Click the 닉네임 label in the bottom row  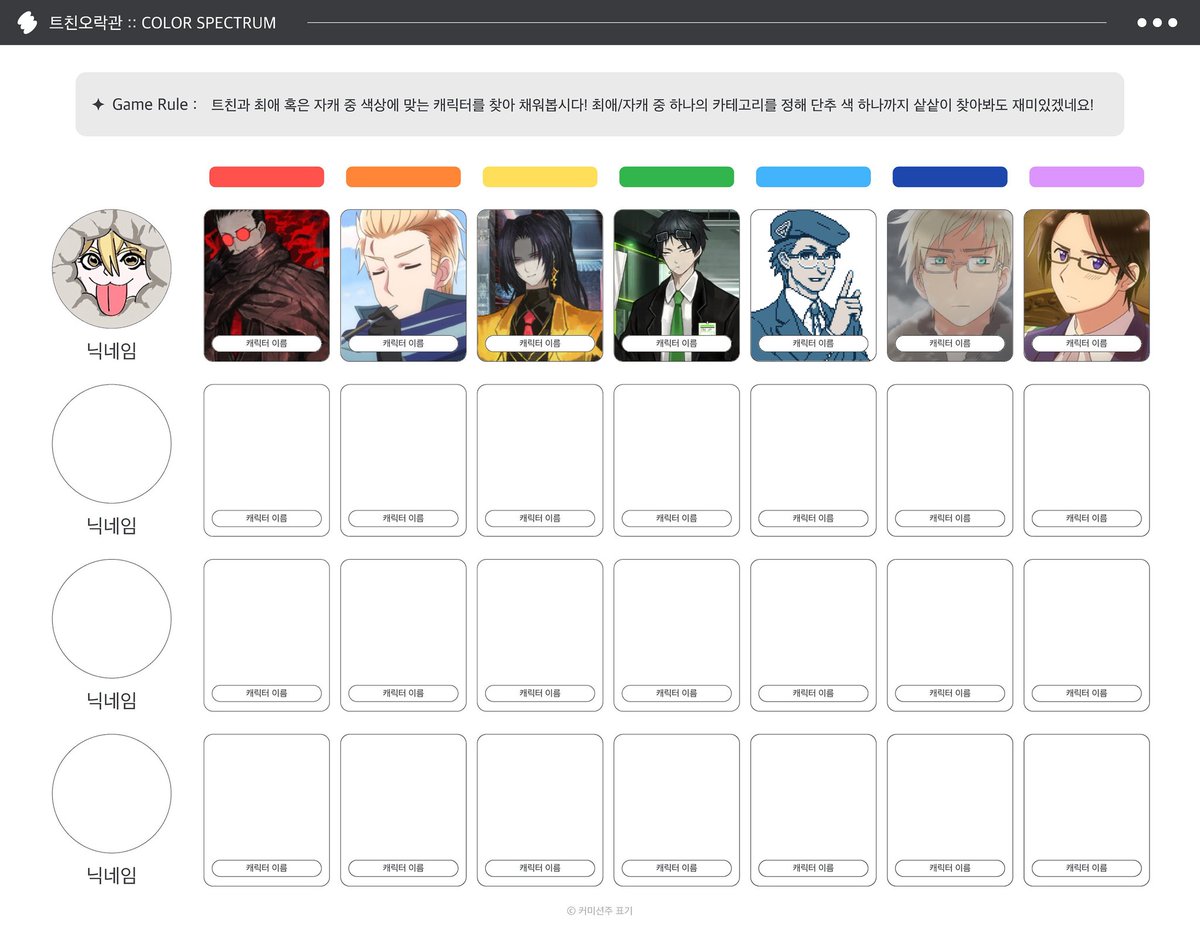(112, 875)
